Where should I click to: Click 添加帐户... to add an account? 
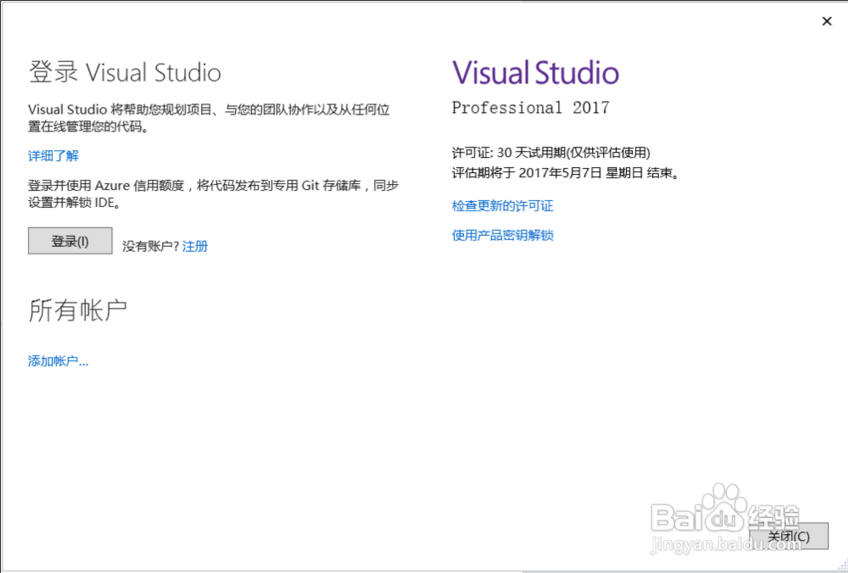coord(58,361)
